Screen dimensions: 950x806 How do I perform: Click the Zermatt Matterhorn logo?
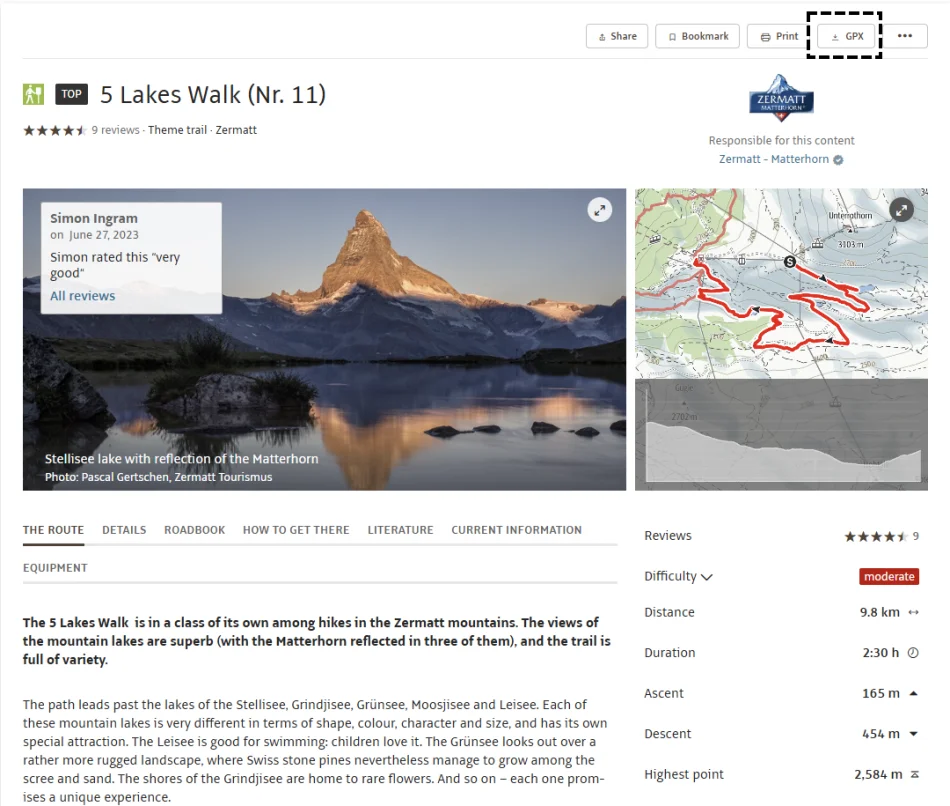click(781, 98)
